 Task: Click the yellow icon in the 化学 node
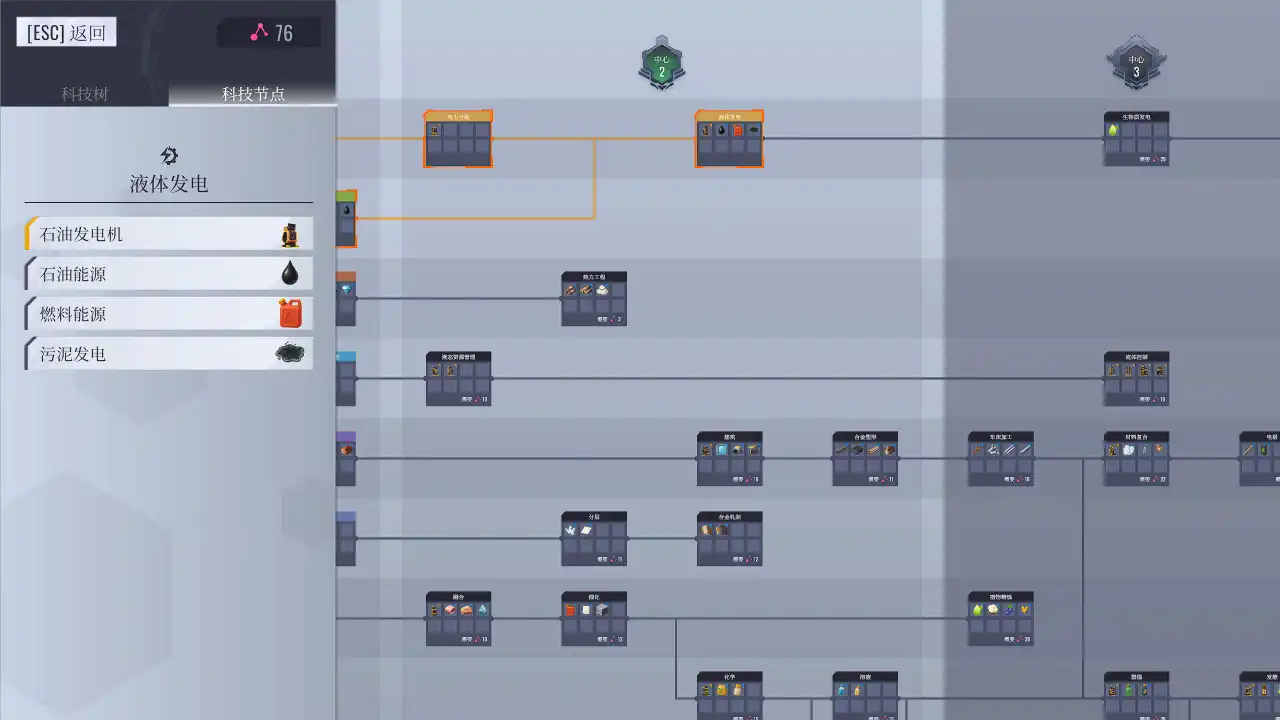722,690
